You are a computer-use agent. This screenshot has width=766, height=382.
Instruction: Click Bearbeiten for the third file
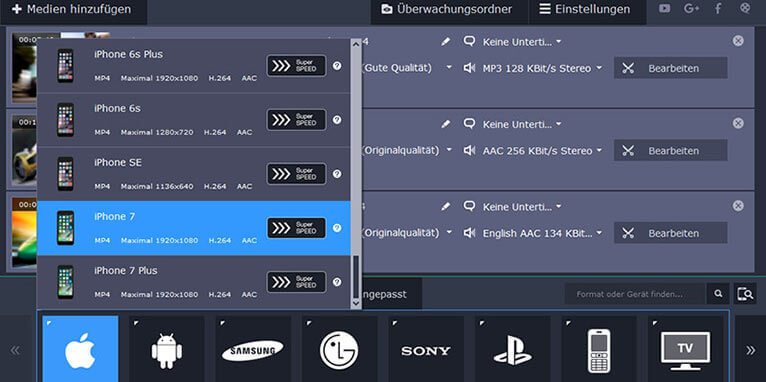coord(671,233)
